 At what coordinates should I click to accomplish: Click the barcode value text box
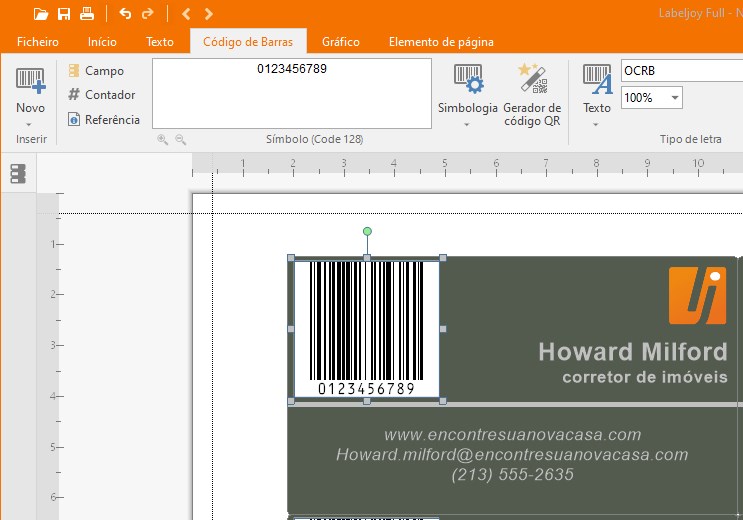point(292,93)
